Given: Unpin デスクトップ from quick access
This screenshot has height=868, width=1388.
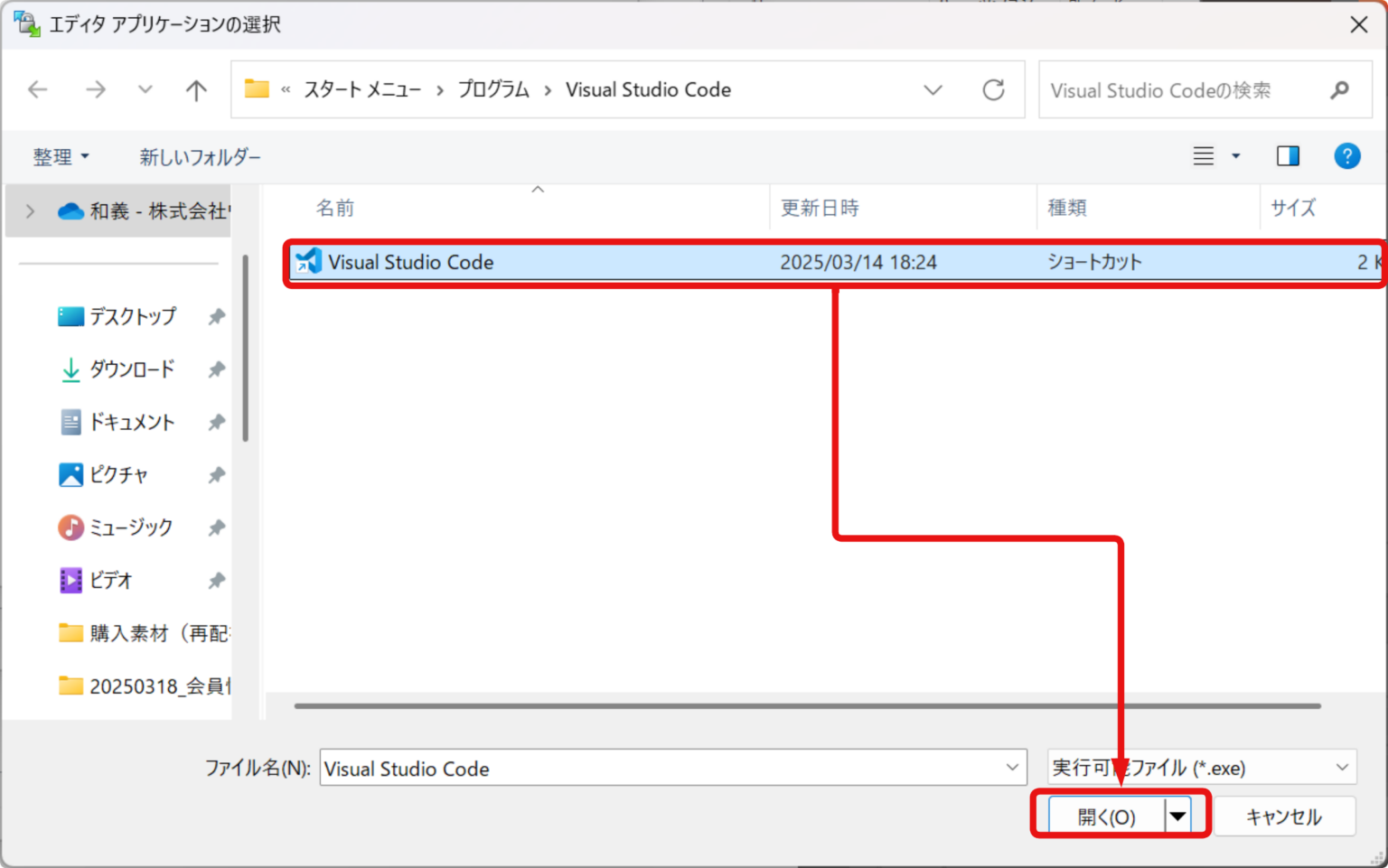Looking at the screenshot, I should pyautogui.click(x=216, y=316).
